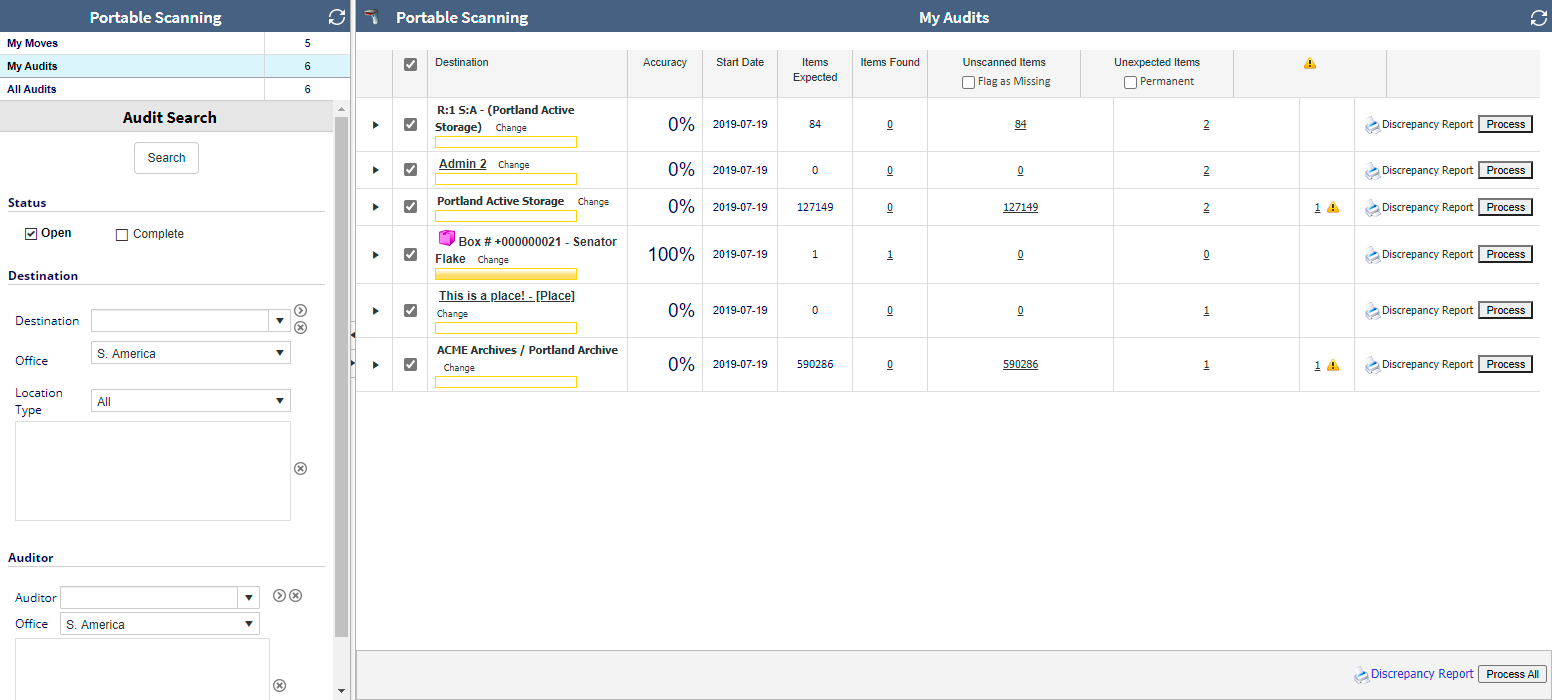Click printer icon in ACME Archives row

[1372, 365]
